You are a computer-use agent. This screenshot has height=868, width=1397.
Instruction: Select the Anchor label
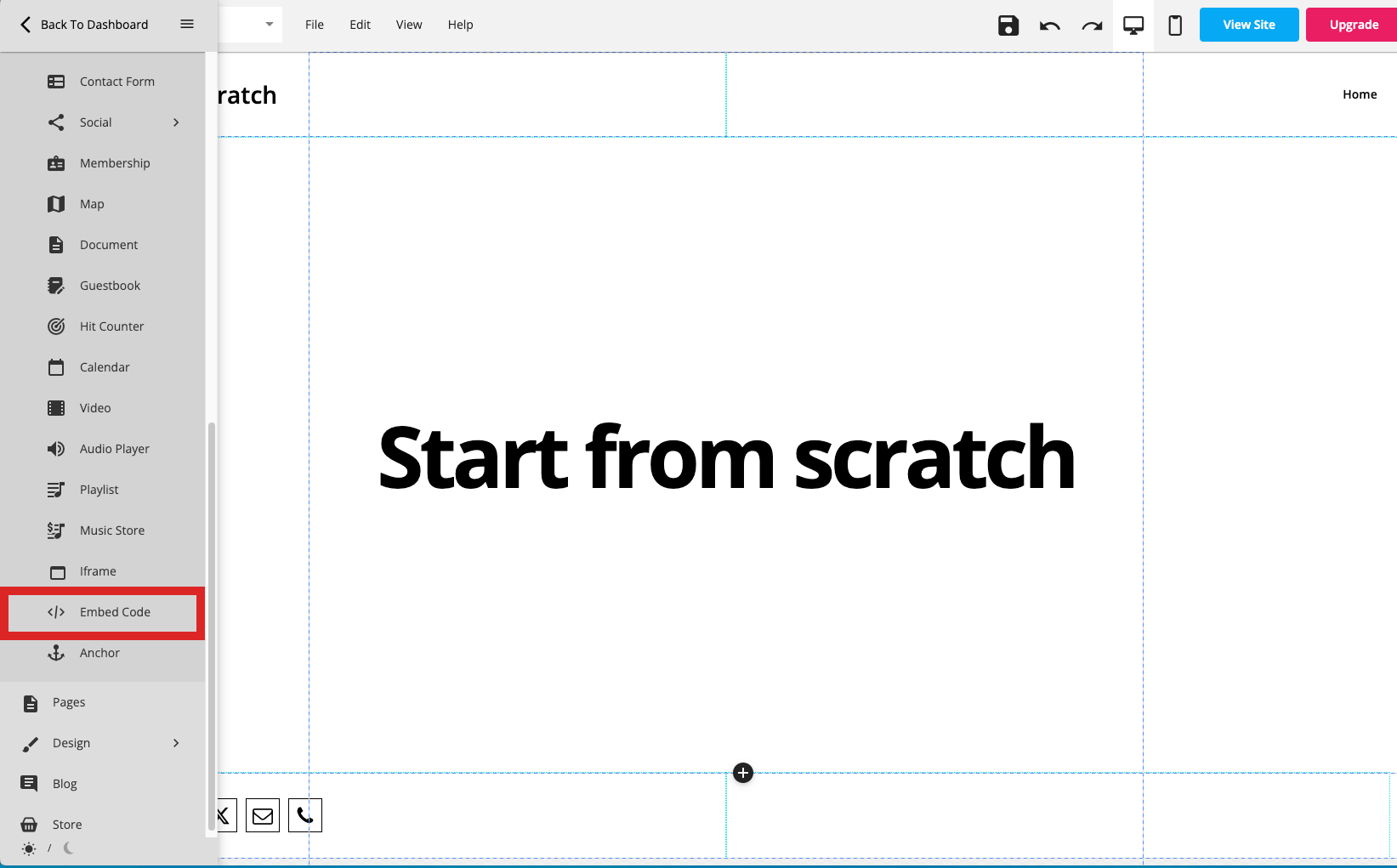coord(99,653)
